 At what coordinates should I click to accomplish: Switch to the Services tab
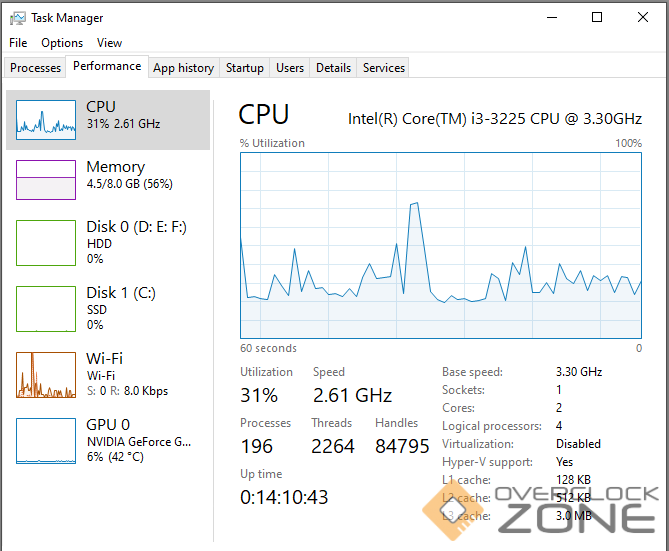click(384, 68)
